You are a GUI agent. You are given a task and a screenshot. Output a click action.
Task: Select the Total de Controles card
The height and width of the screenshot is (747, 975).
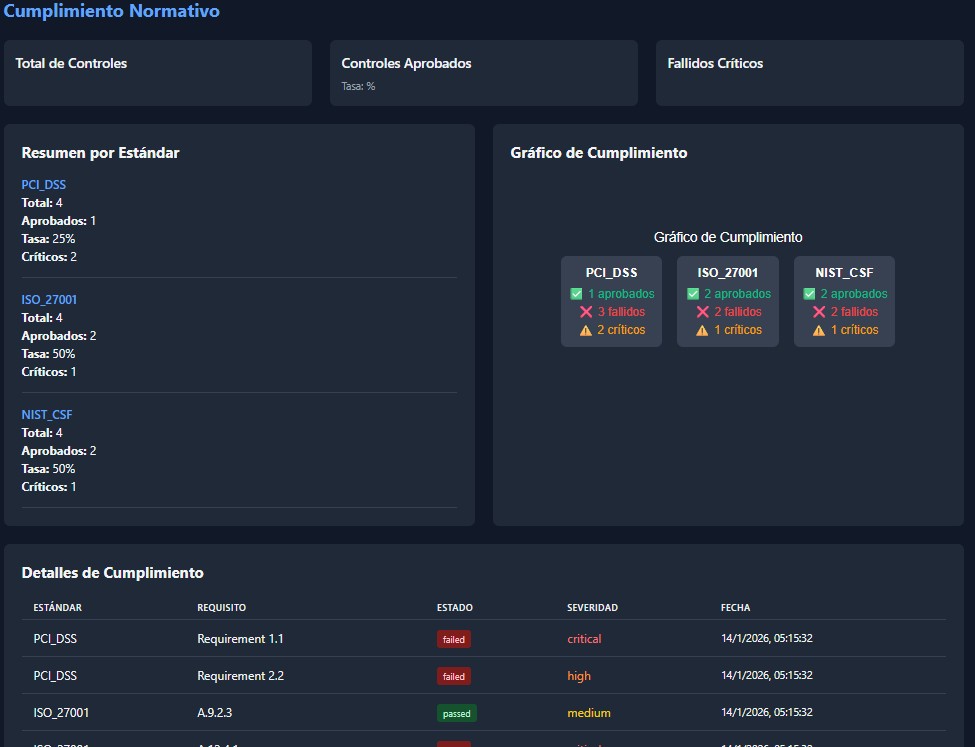(158, 73)
